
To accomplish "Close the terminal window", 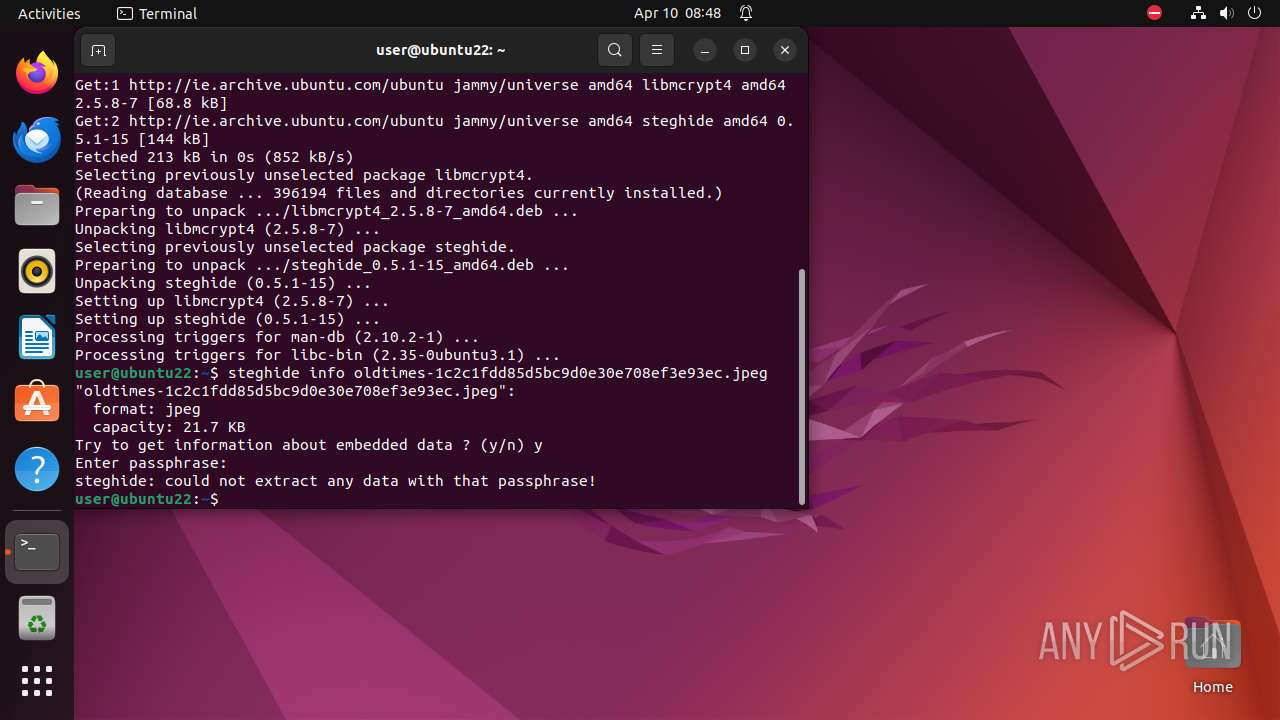I will tap(785, 50).
